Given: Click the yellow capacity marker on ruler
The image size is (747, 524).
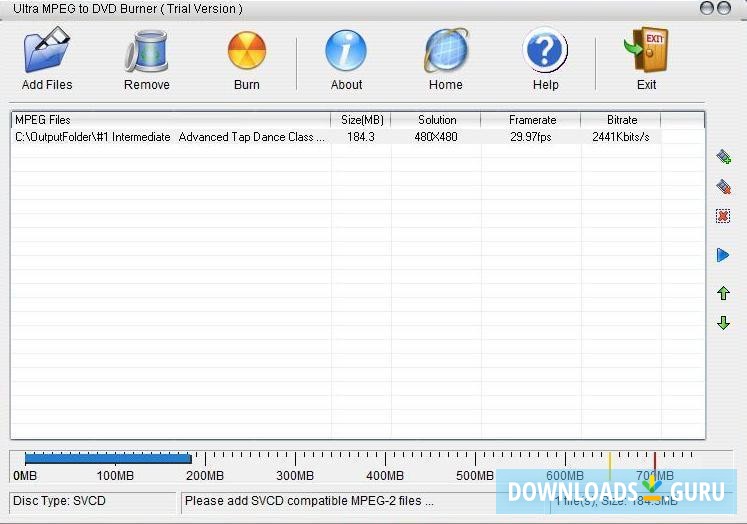Looking at the screenshot, I should pyautogui.click(x=610, y=466).
